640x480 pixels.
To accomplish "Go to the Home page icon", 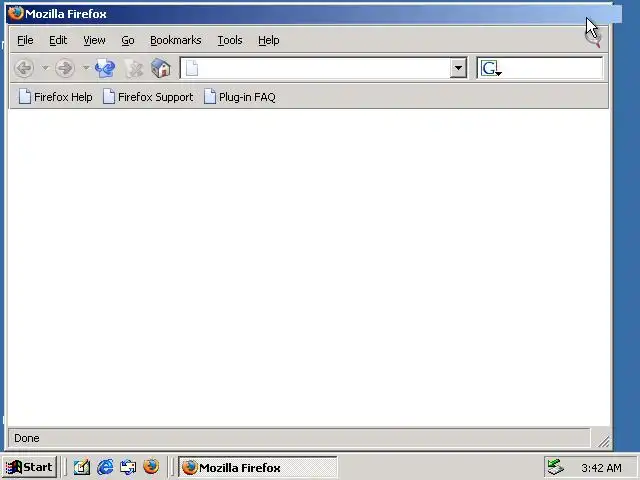I will pyautogui.click(x=161, y=68).
